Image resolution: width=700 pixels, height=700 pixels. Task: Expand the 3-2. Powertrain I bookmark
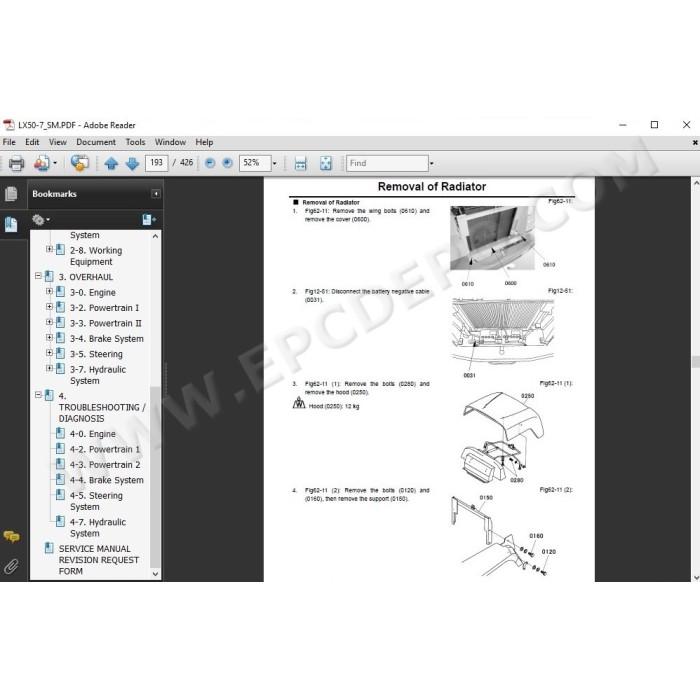point(50,307)
